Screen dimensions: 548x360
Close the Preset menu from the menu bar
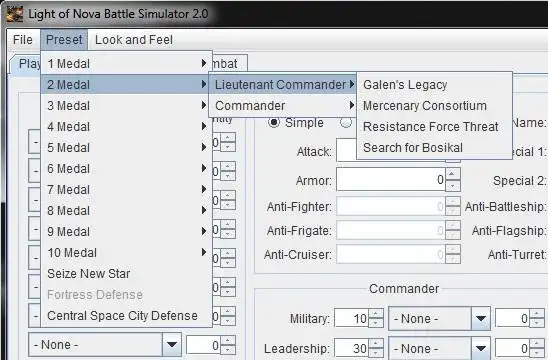(x=64, y=39)
